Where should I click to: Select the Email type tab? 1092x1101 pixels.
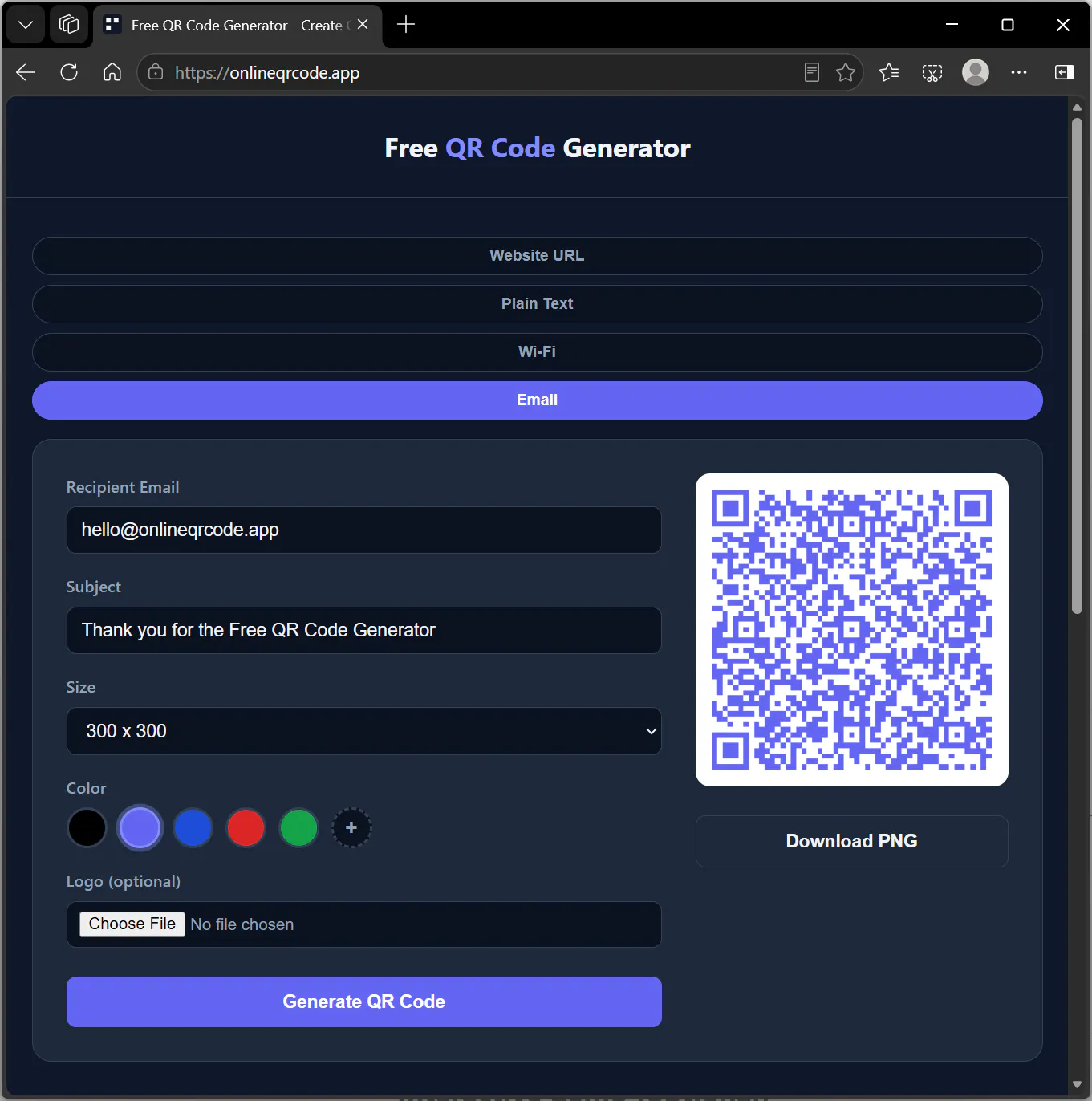coord(538,400)
